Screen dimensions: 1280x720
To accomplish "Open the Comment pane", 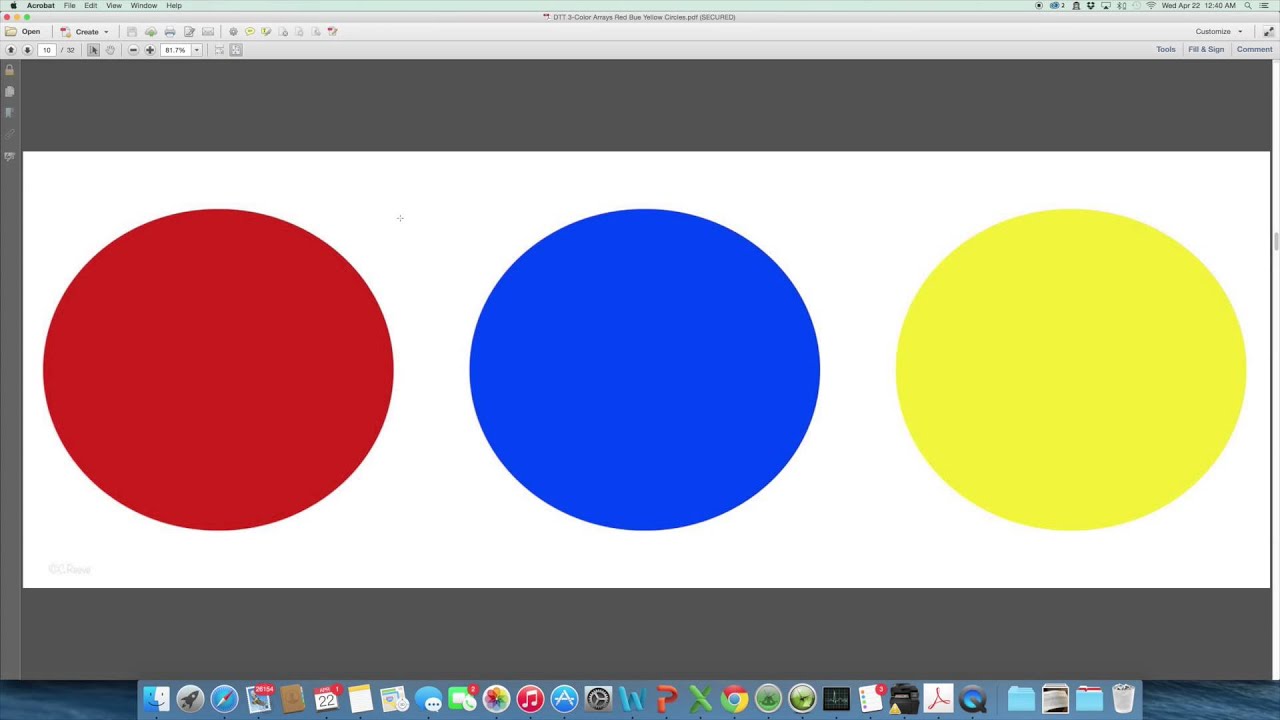I will coord(1254,50).
